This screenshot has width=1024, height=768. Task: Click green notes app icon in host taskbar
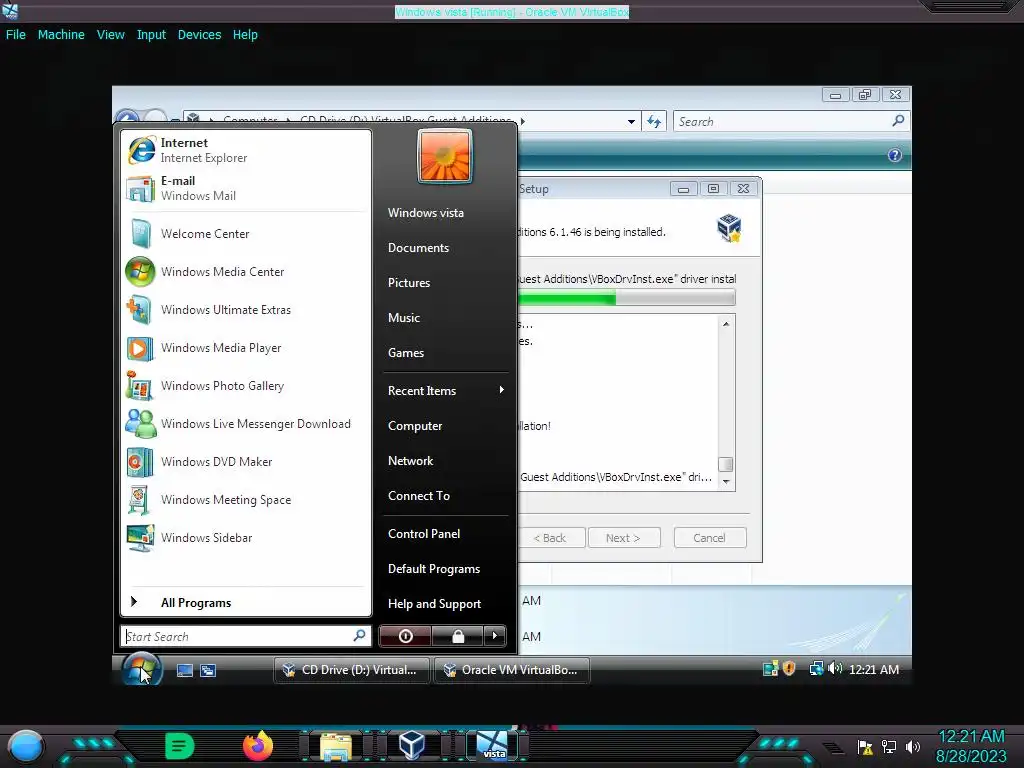180,745
